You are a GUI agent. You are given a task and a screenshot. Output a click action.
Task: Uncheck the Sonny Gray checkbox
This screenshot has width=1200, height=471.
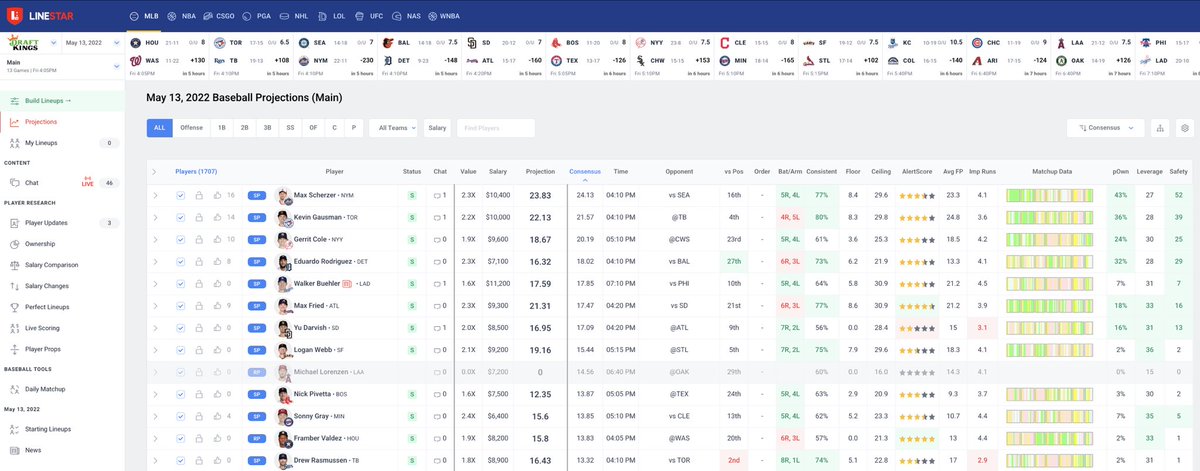tap(181, 417)
